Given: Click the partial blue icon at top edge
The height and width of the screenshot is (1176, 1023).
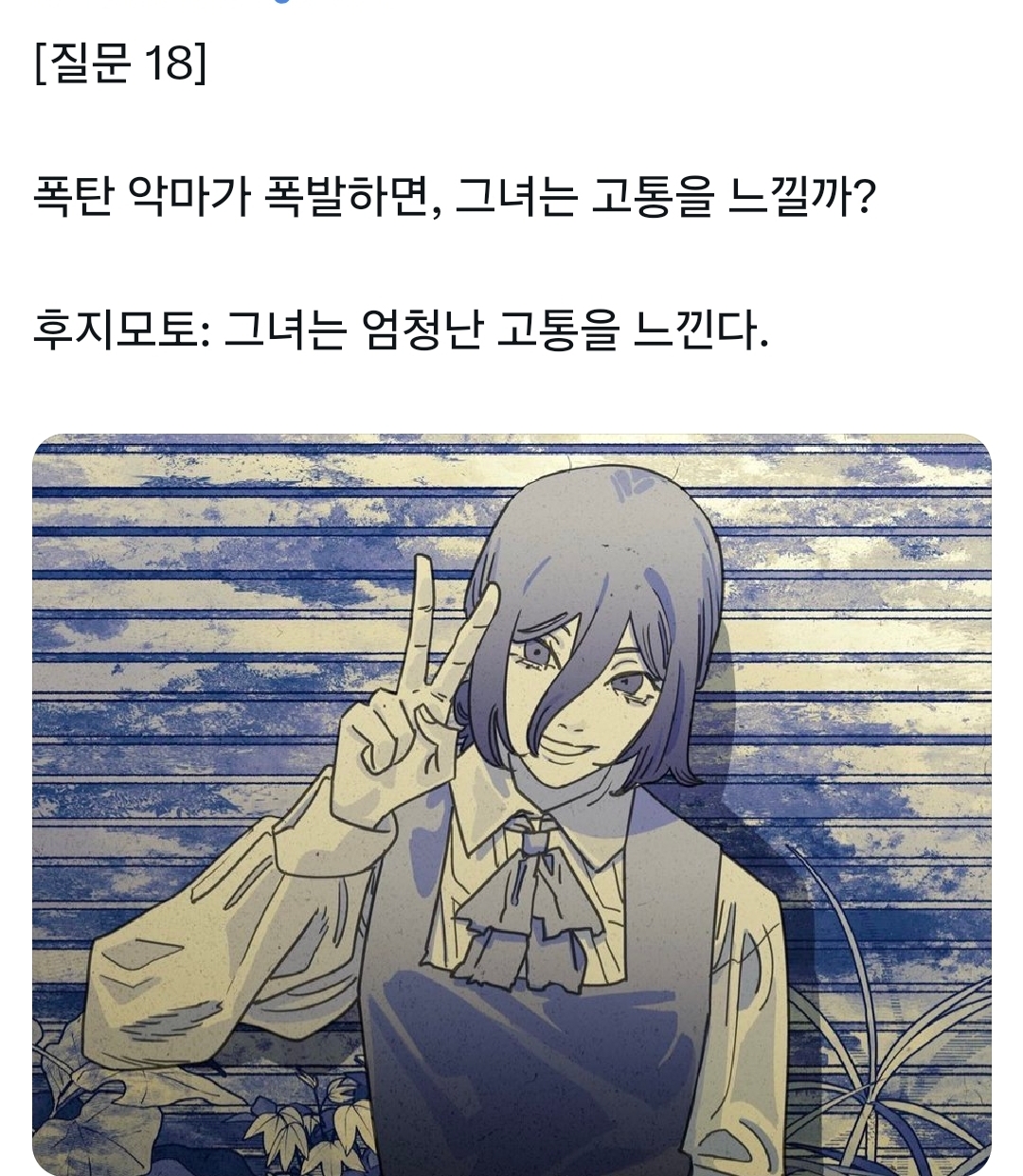Looking at the screenshot, I should [276, 2].
